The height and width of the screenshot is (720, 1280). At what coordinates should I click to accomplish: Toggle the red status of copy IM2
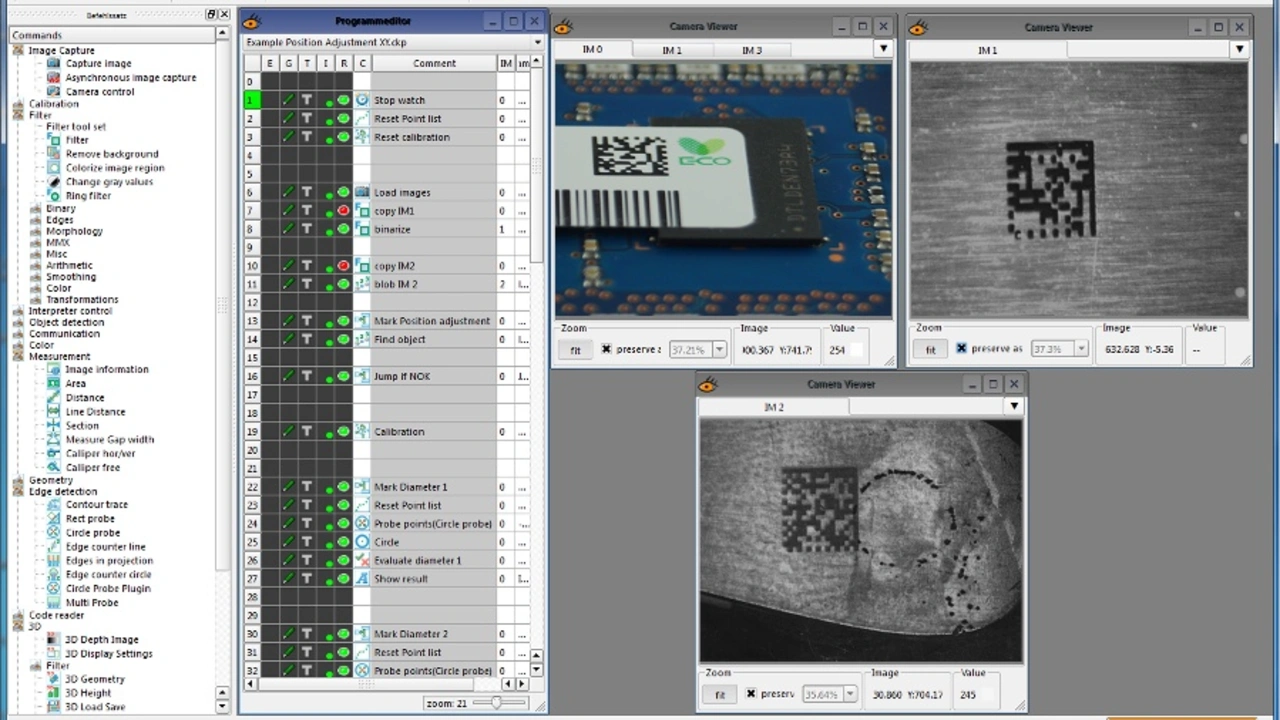coord(344,266)
